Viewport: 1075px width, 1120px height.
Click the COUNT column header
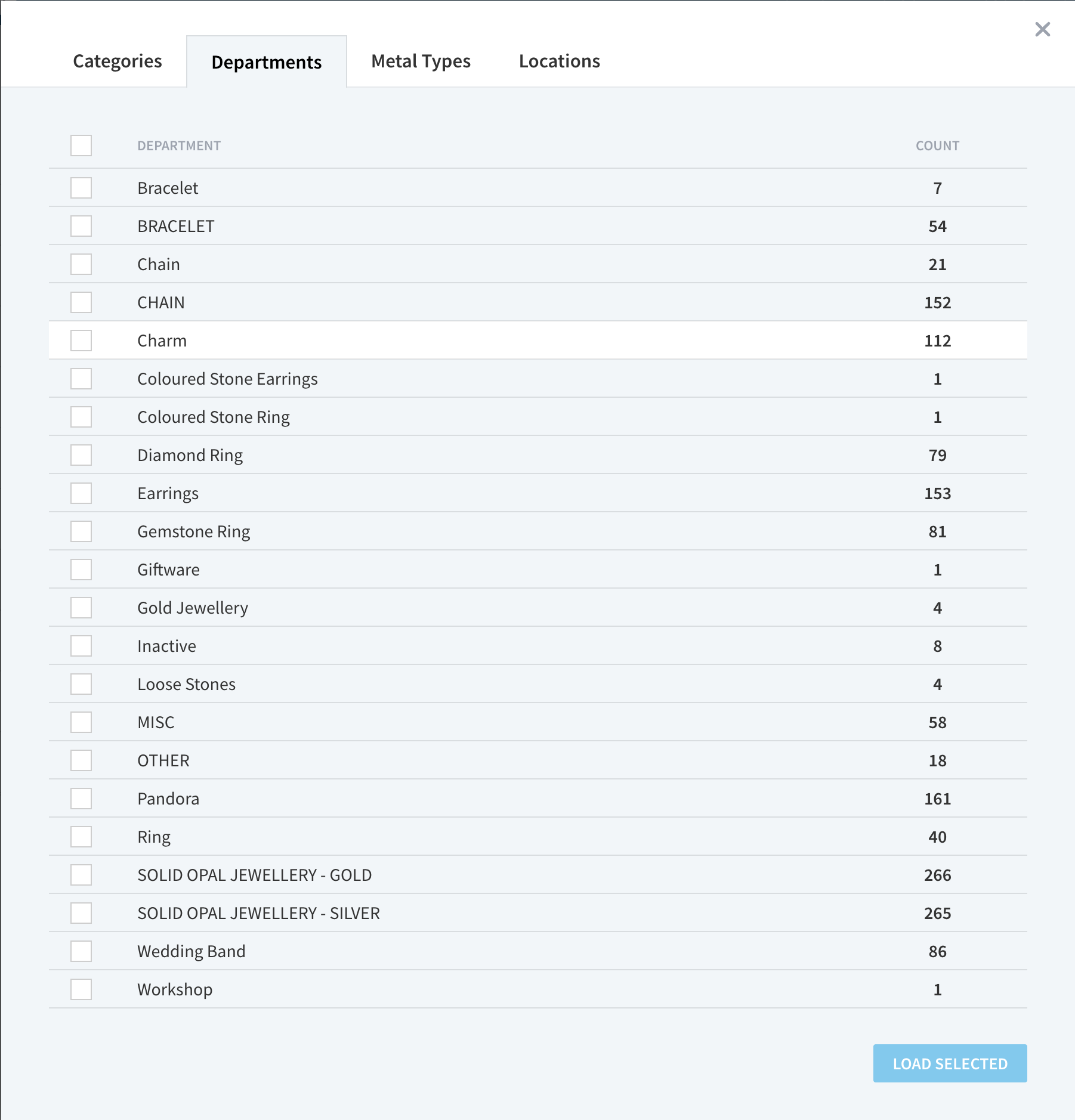[937, 146]
